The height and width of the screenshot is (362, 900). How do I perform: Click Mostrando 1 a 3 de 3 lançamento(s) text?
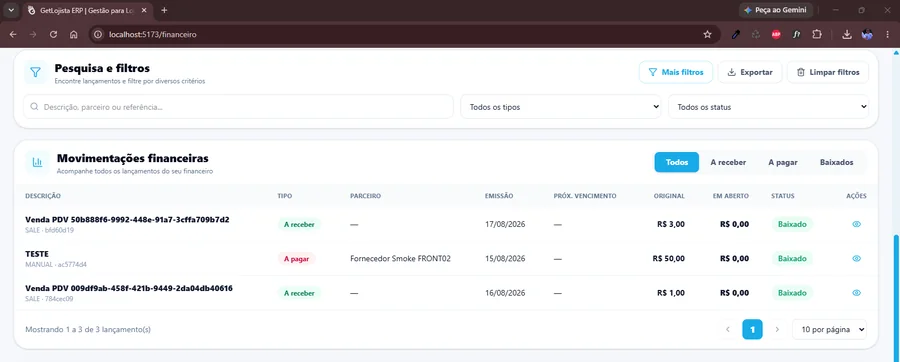(x=88, y=329)
